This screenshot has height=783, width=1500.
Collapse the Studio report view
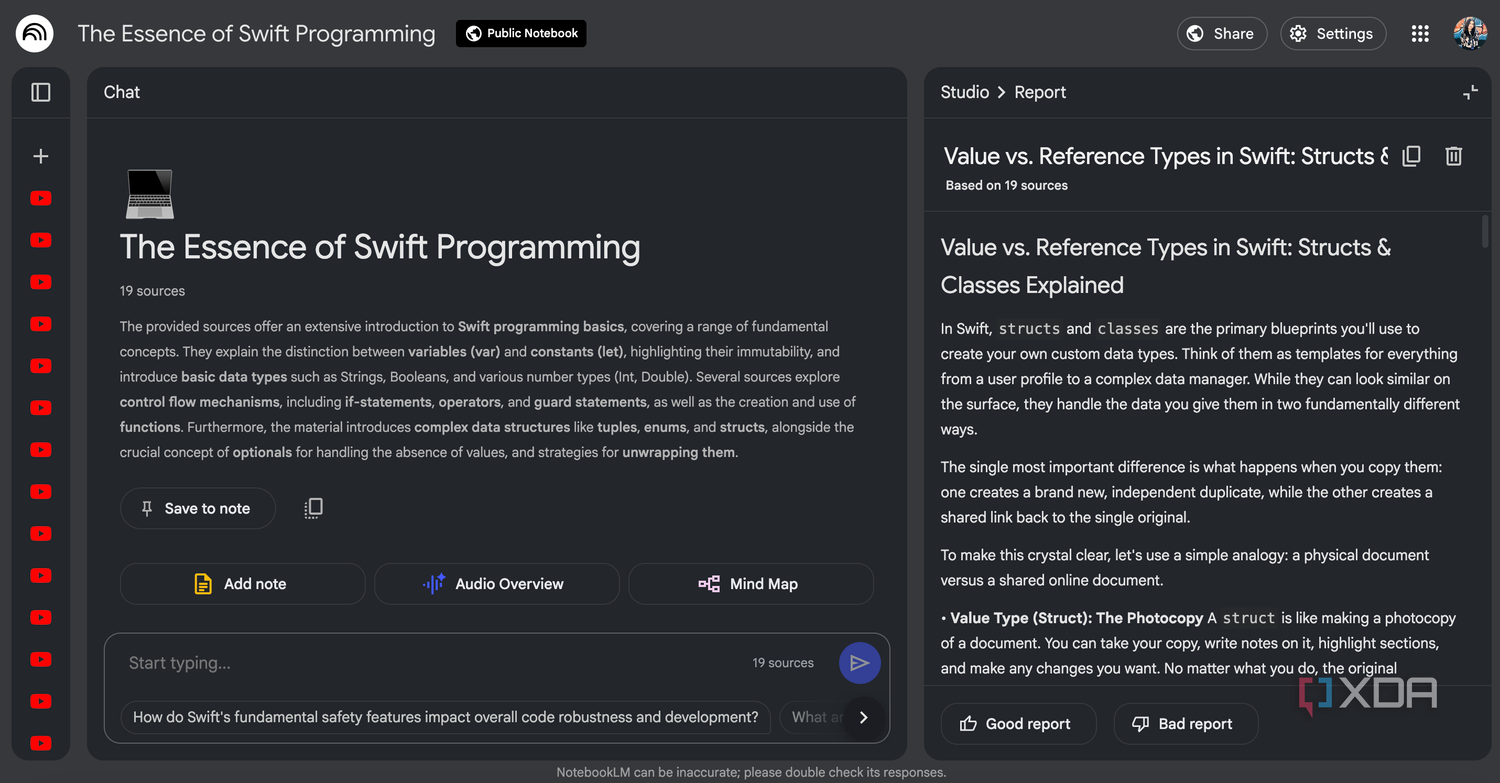(x=1470, y=92)
